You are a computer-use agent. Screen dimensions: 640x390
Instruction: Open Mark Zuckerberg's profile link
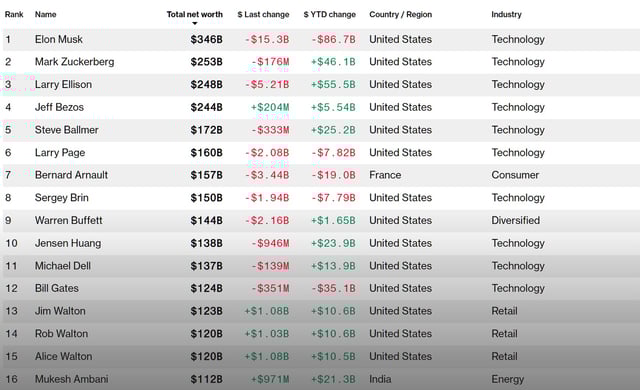pos(74,62)
